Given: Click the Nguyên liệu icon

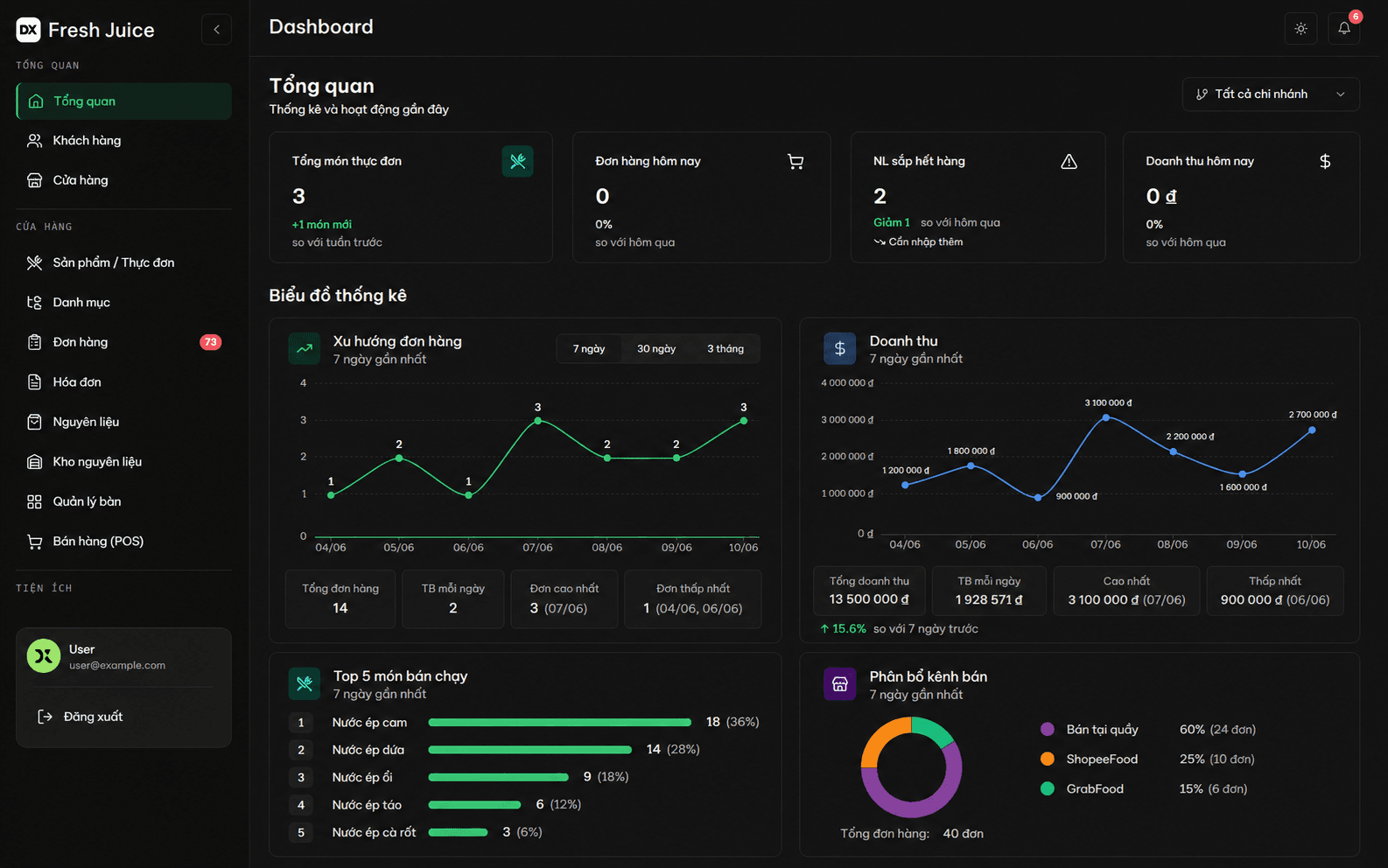Looking at the screenshot, I should (x=35, y=422).
